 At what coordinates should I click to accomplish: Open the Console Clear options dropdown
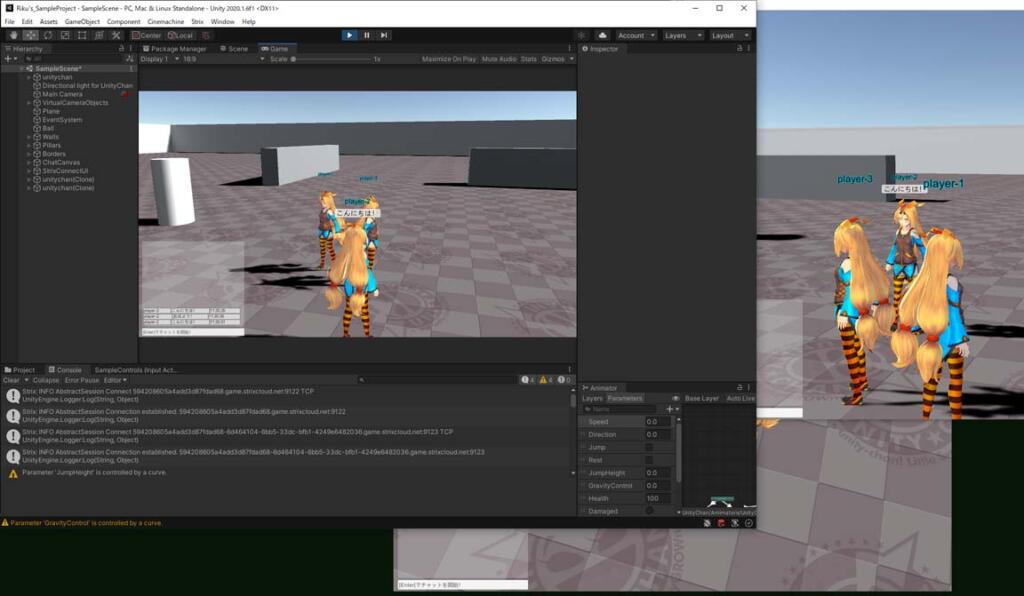(26, 380)
